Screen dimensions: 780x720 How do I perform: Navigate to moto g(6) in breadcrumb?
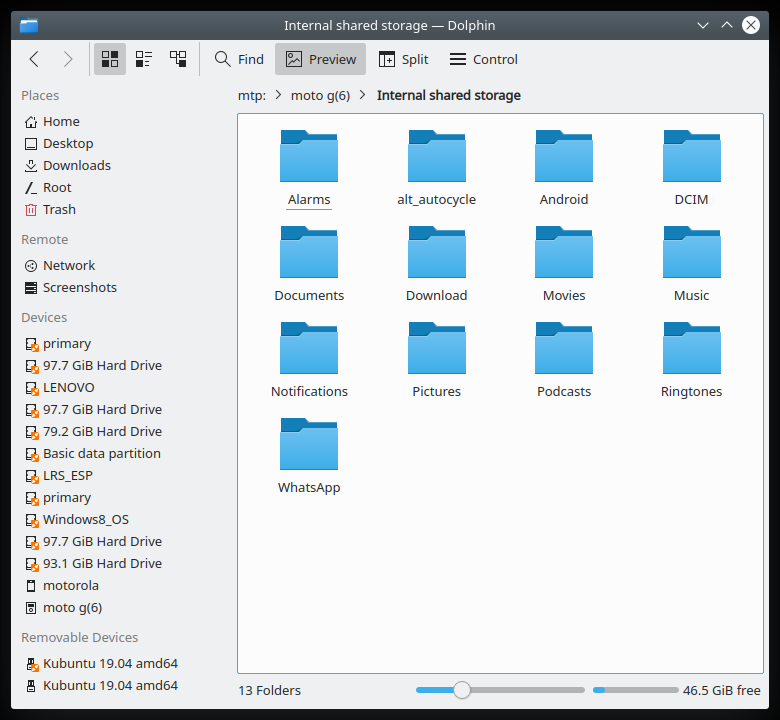click(320, 96)
